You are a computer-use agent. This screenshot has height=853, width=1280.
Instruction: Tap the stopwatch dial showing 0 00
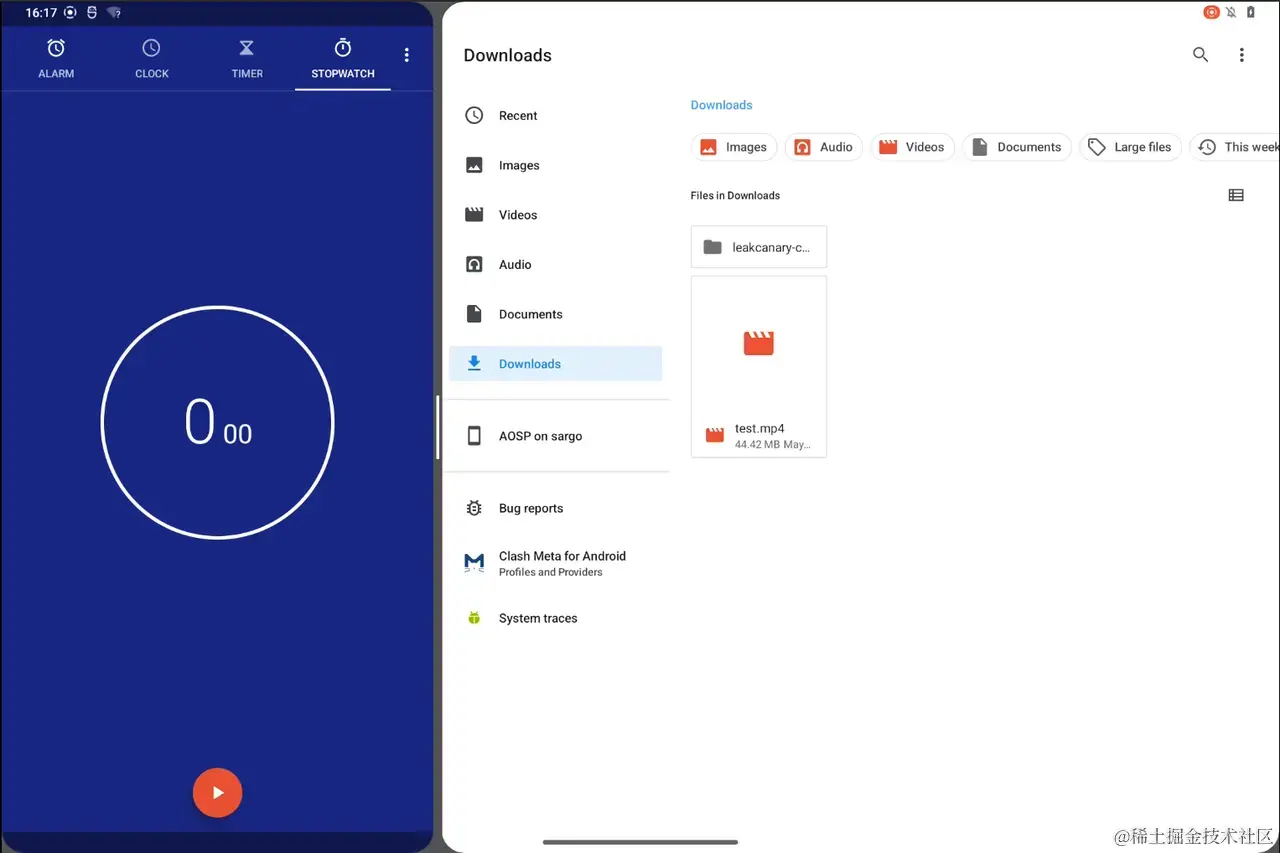point(217,422)
